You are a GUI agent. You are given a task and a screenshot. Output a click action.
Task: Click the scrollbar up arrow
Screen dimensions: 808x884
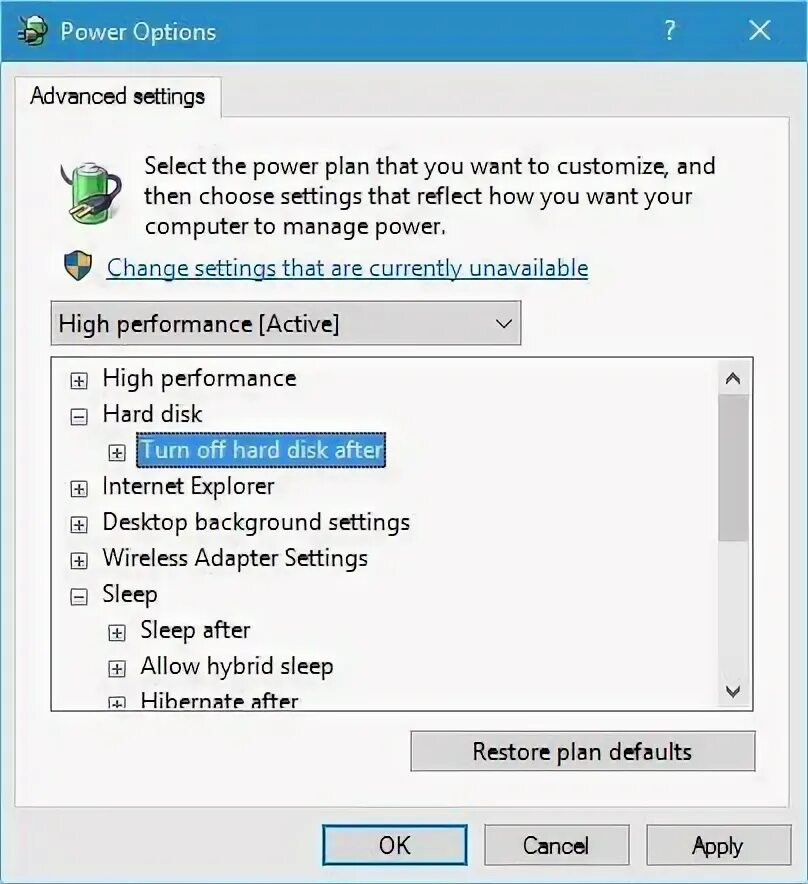pyautogui.click(x=733, y=378)
